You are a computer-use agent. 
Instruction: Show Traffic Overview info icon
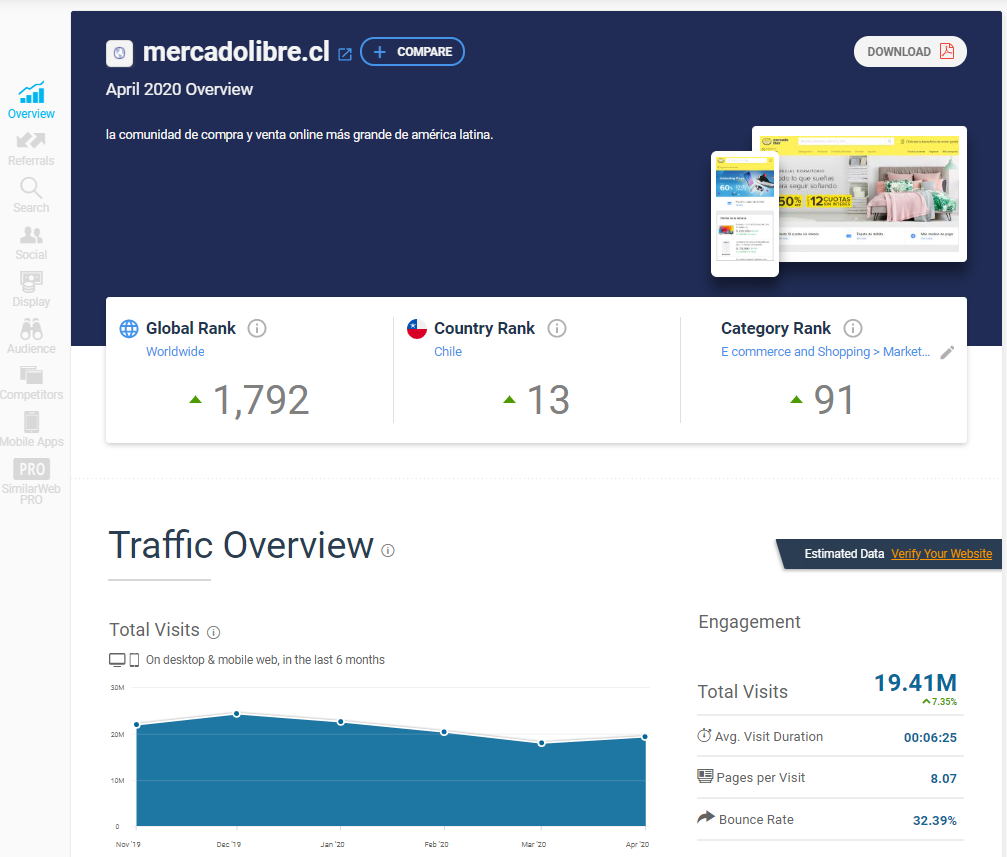(x=388, y=551)
